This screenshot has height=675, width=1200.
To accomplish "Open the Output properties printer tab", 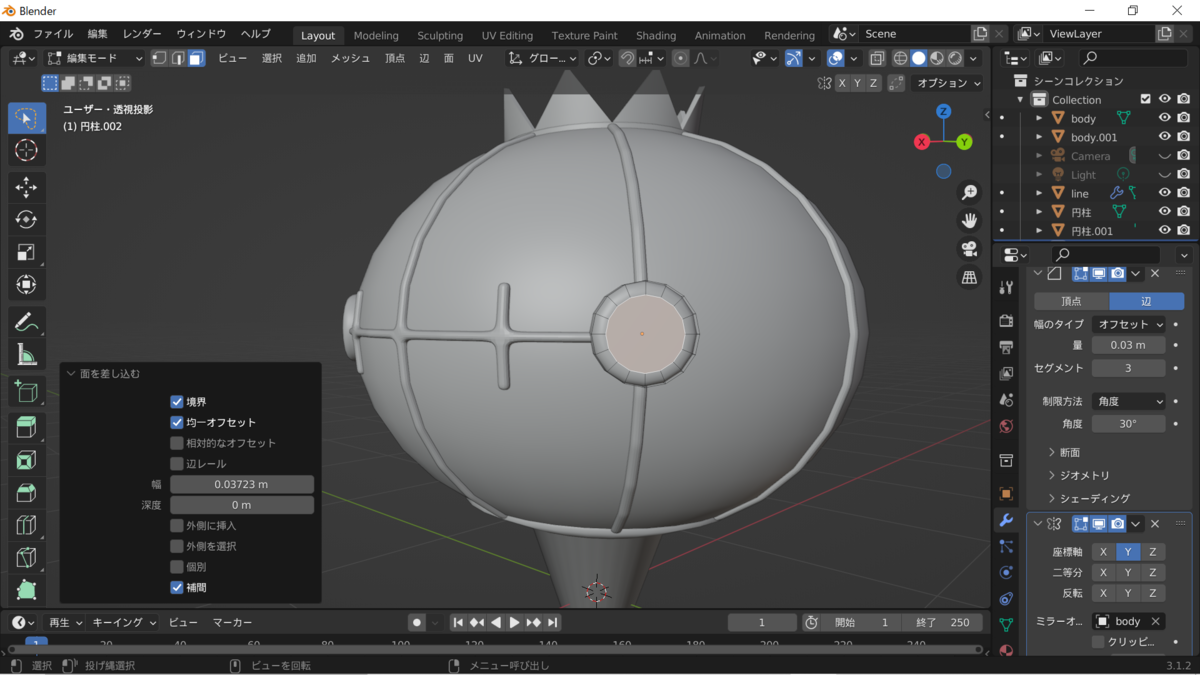I will tap(1006, 347).
